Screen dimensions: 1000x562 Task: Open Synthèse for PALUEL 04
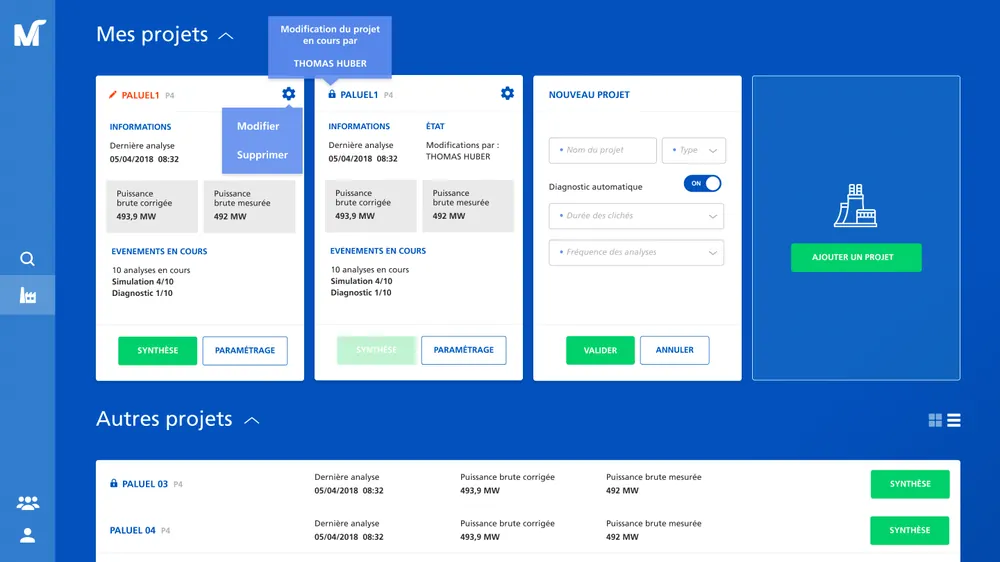tap(910, 530)
